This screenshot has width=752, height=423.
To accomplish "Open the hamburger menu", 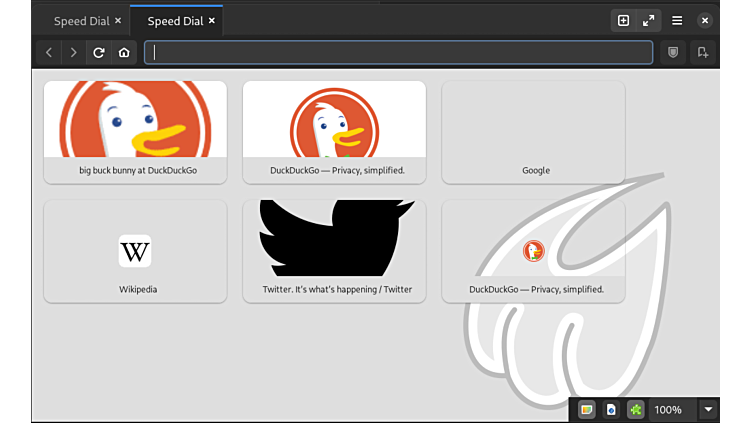I will click(677, 21).
